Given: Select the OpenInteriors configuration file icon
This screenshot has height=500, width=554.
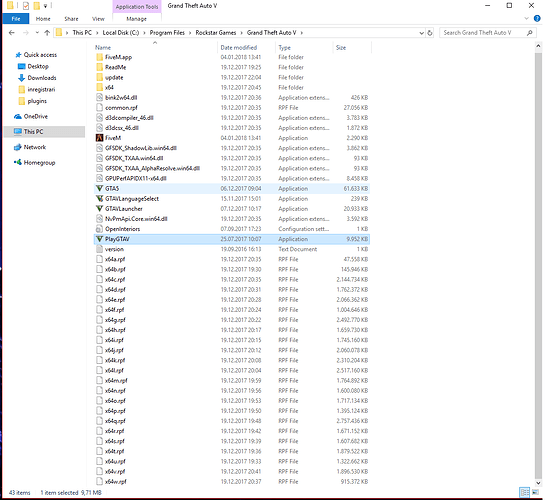Looking at the screenshot, I should [100, 229].
